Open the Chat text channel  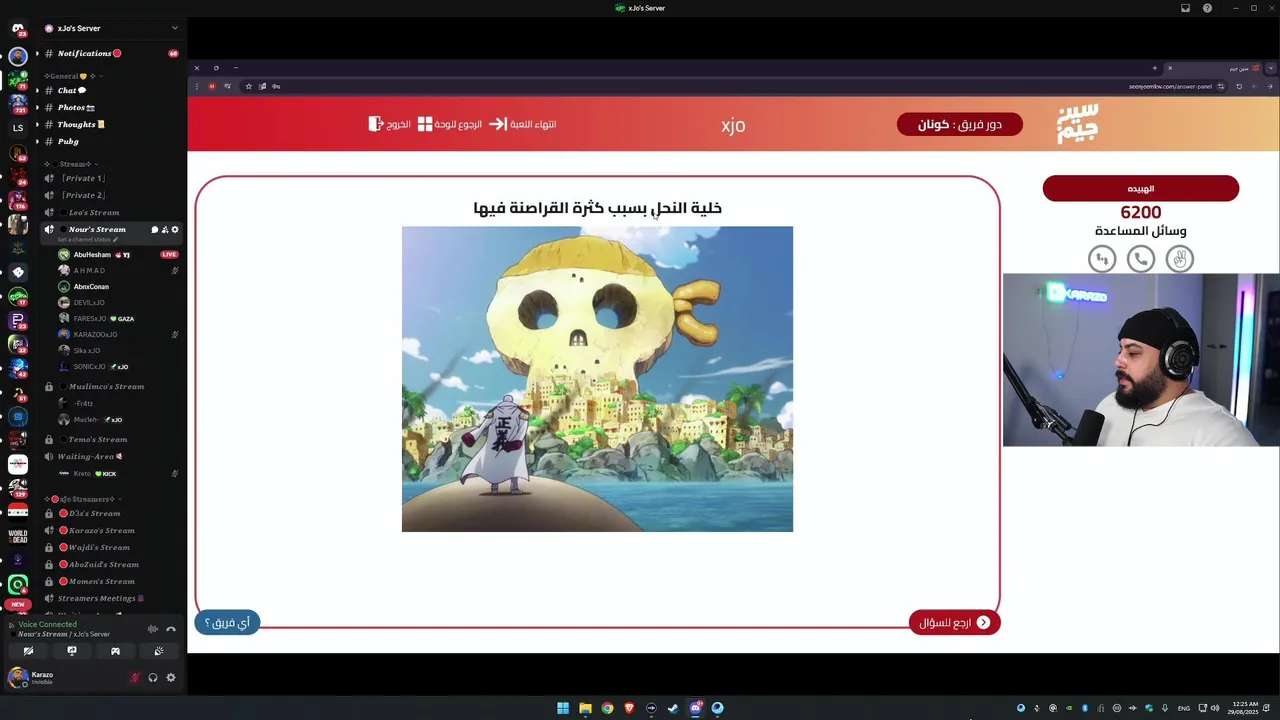110,90
